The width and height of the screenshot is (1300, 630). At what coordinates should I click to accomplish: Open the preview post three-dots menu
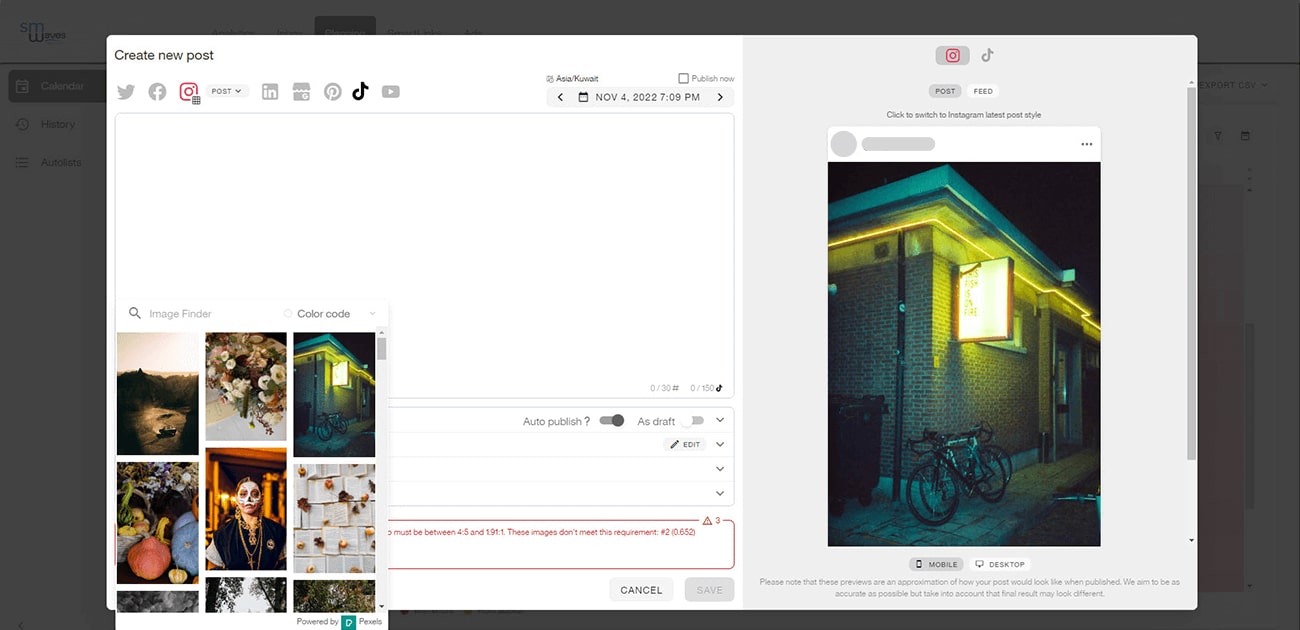[x=1087, y=145]
